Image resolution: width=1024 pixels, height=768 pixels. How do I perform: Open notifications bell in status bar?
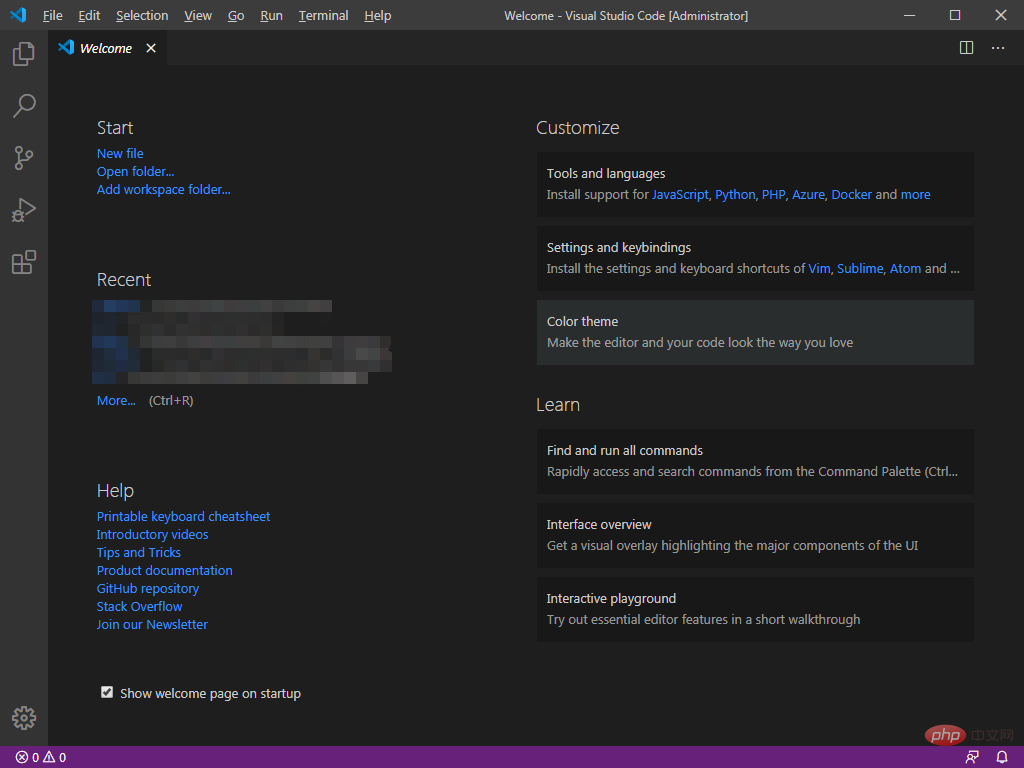coord(1002,758)
